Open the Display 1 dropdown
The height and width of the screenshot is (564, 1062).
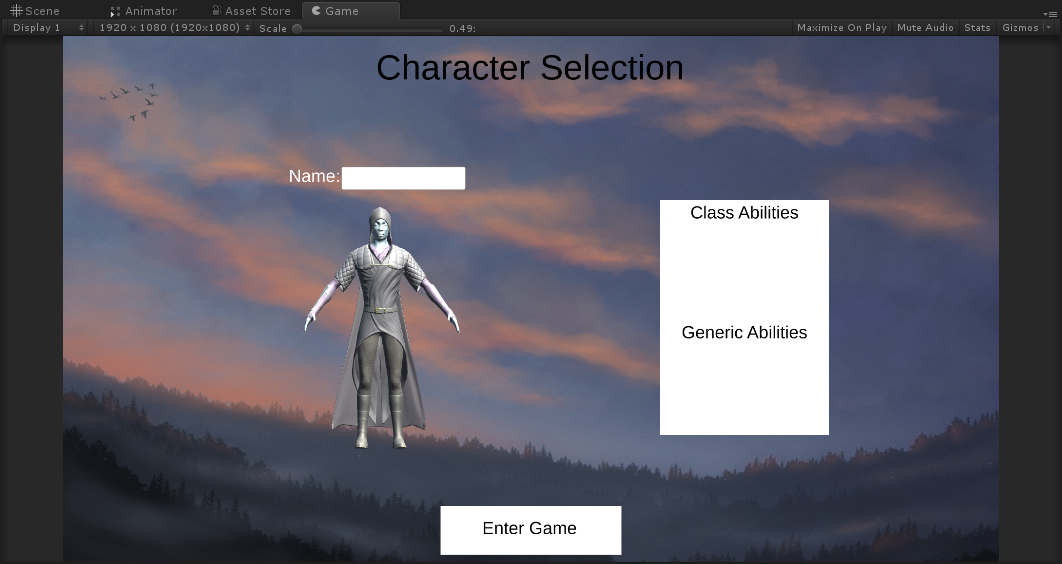[48, 28]
